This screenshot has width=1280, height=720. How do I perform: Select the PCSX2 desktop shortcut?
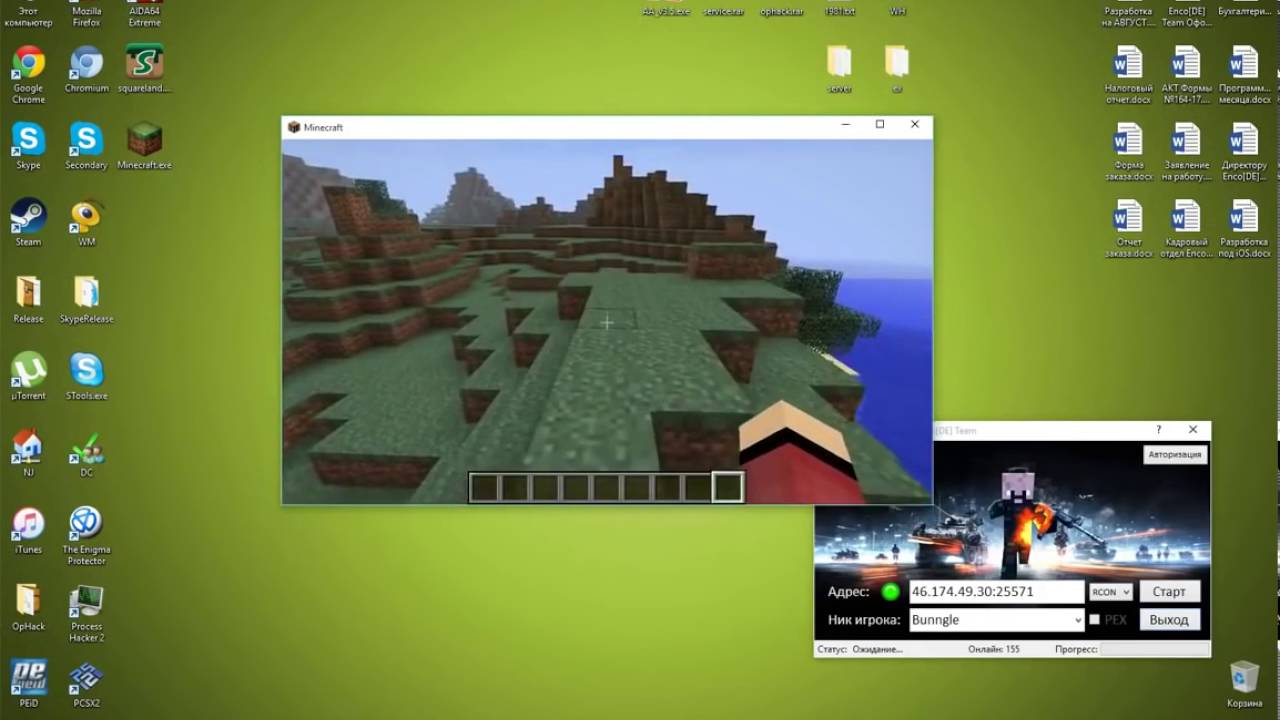[86, 685]
